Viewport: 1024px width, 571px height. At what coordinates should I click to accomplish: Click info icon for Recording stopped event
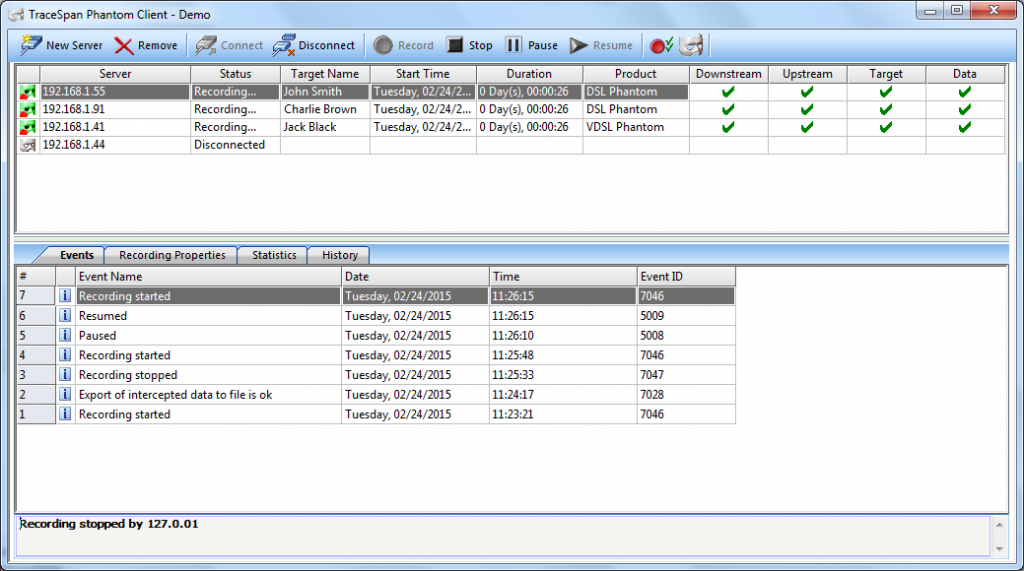tap(66, 376)
